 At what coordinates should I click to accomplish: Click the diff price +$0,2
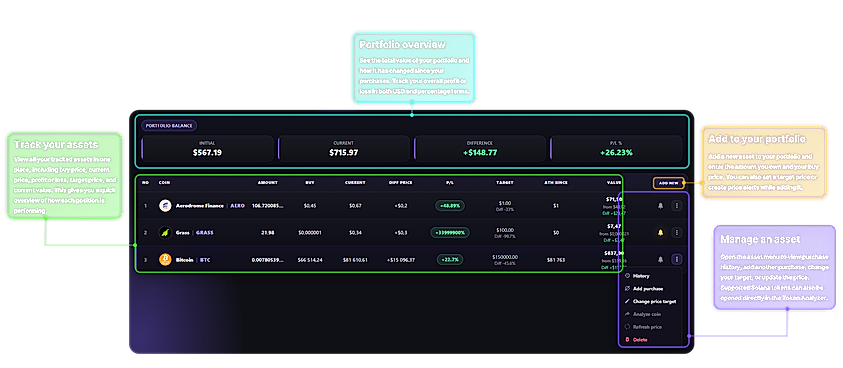[401, 206]
